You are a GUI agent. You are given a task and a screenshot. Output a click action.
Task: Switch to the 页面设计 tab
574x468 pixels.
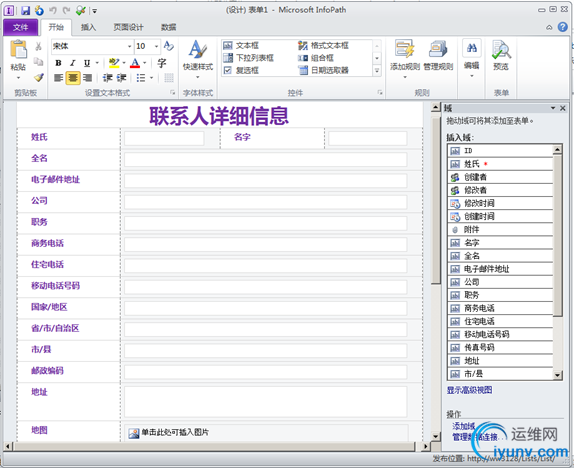[x=128, y=27]
